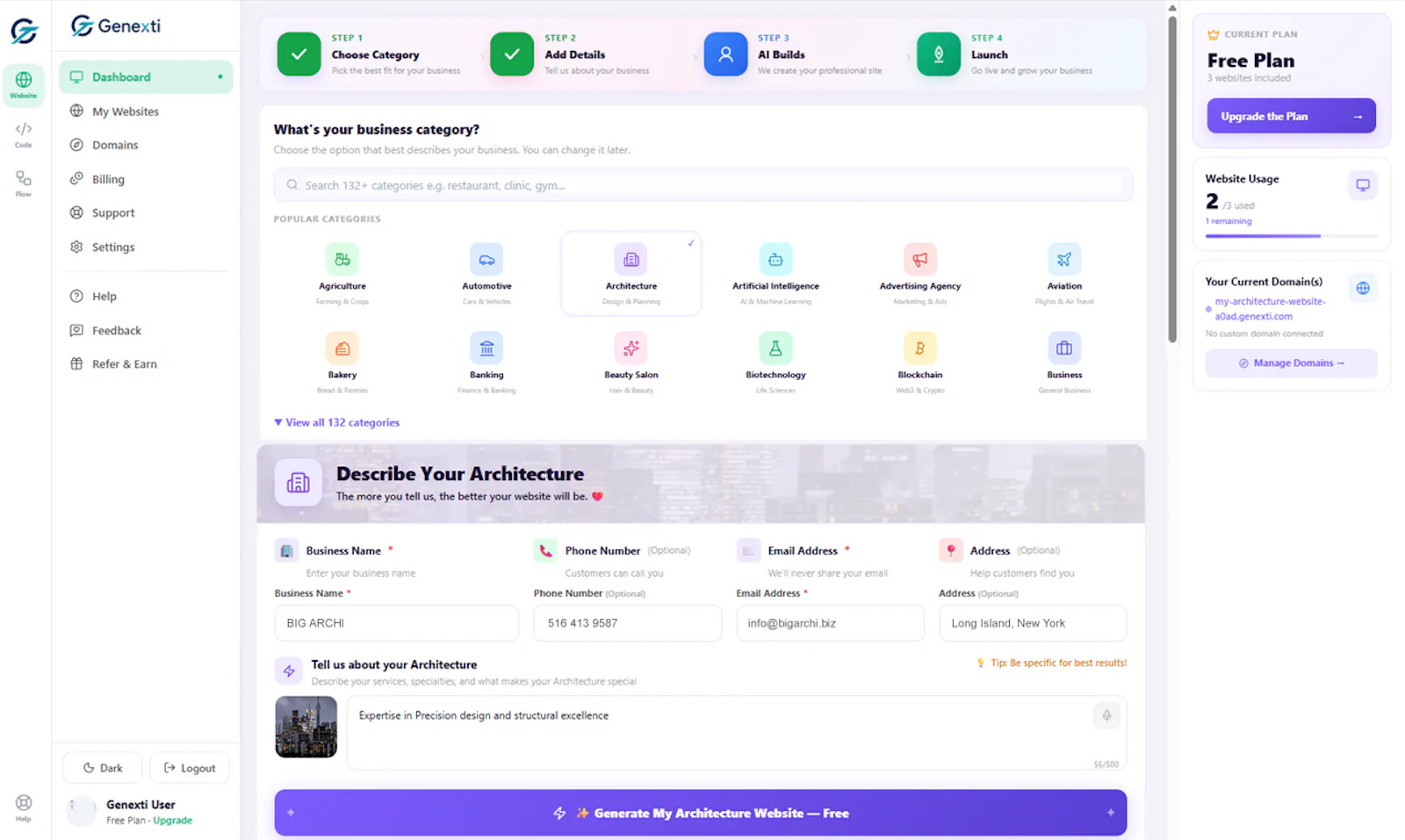Click Generate My Architecture Website button
Screen dimensions: 1405x840
[x=701, y=813]
